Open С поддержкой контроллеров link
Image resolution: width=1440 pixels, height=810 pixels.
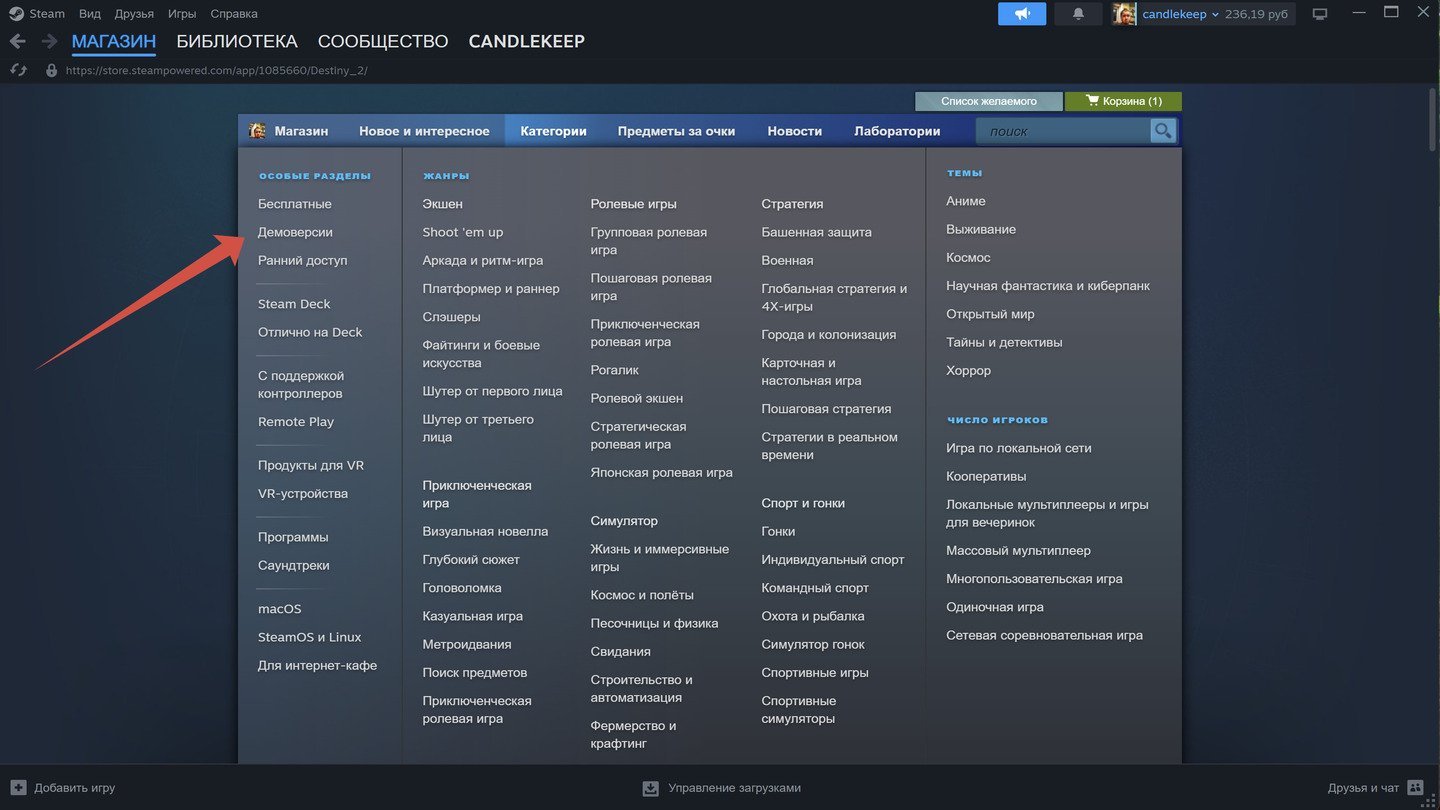(301, 385)
